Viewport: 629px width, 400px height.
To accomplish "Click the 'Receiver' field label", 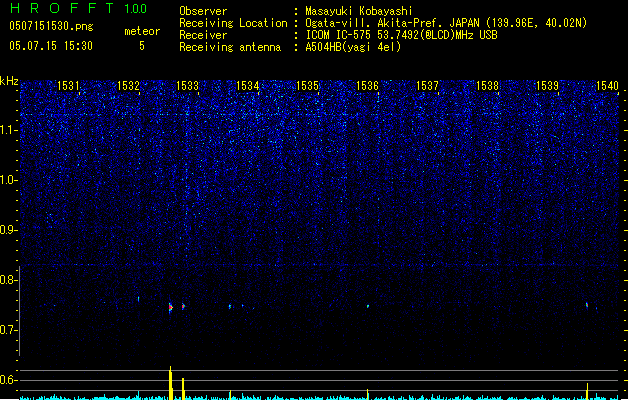I will tap(203, 35).
